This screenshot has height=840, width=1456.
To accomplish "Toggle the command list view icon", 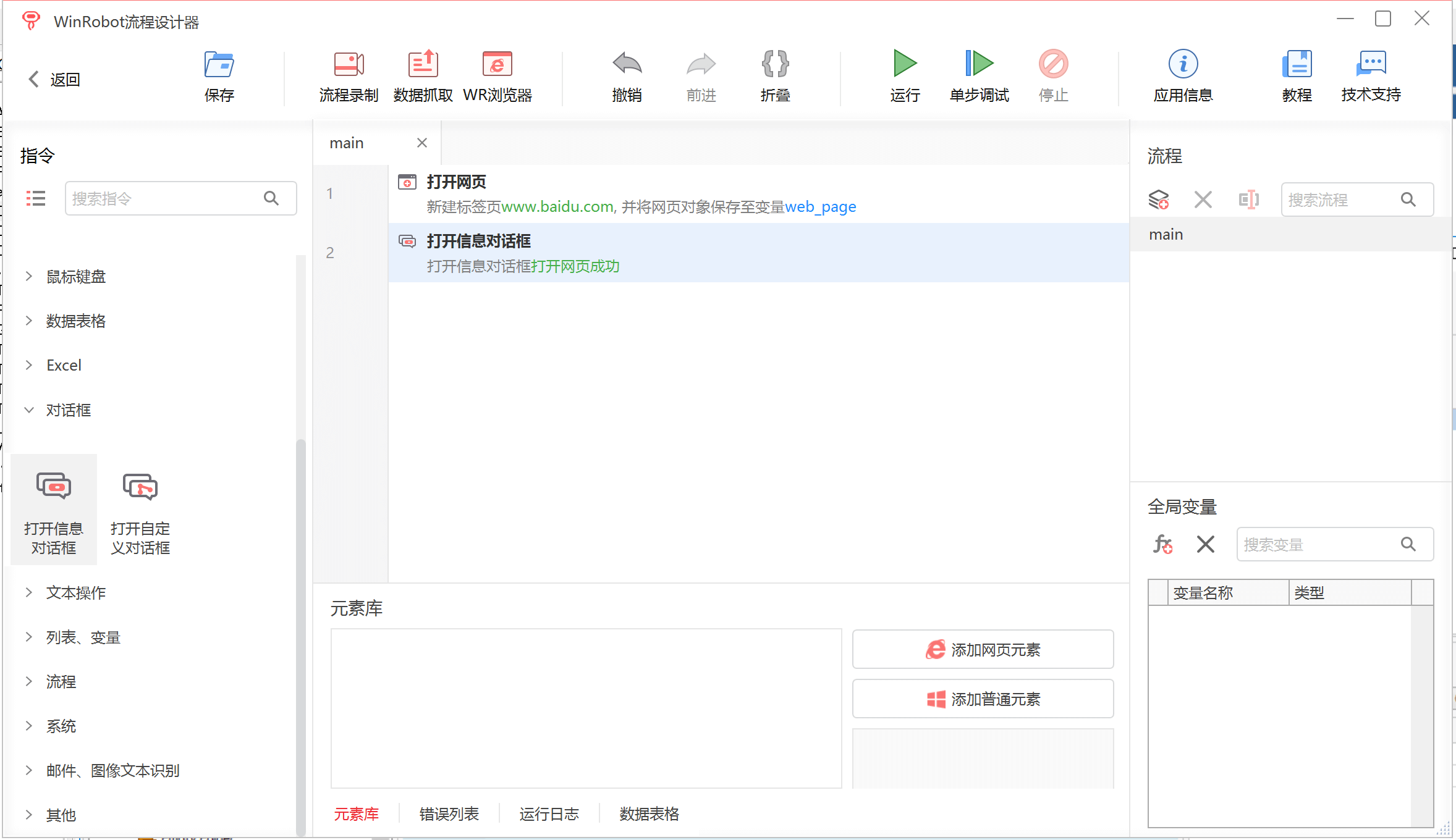I will tap(36, 198).
